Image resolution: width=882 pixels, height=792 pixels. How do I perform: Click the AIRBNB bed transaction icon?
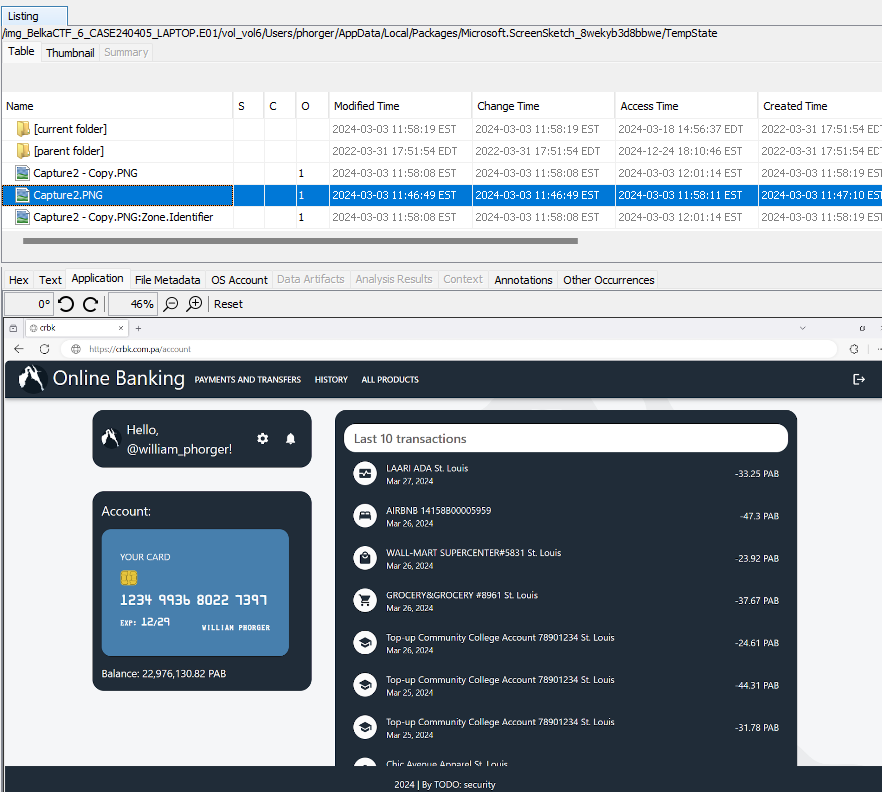(364, 516)
